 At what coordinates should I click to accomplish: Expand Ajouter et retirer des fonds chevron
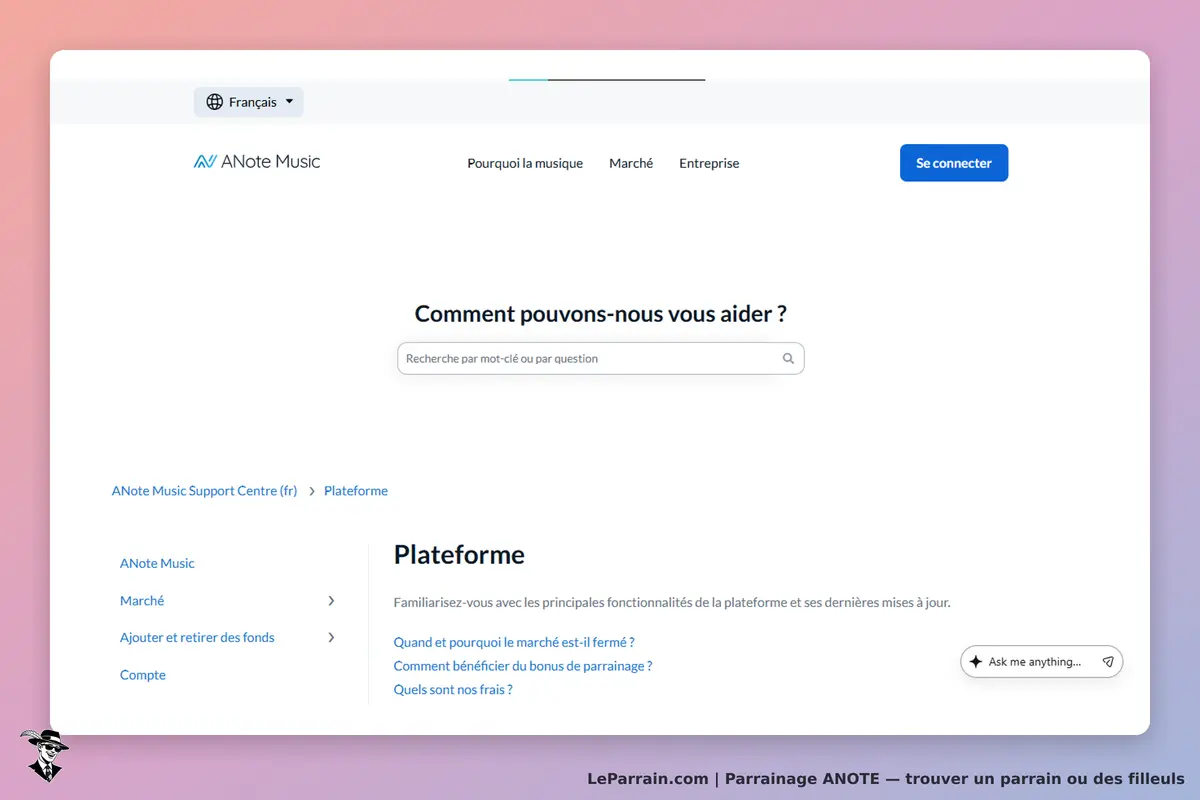pos(331,638)
